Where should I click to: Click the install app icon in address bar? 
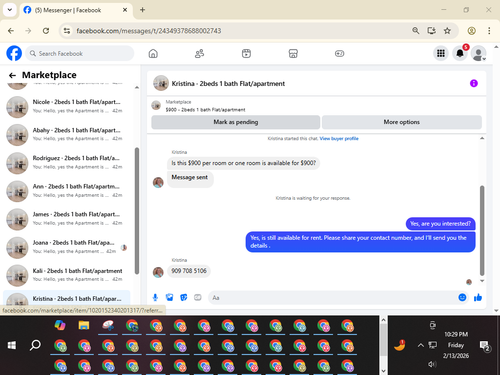pos(431,31)
